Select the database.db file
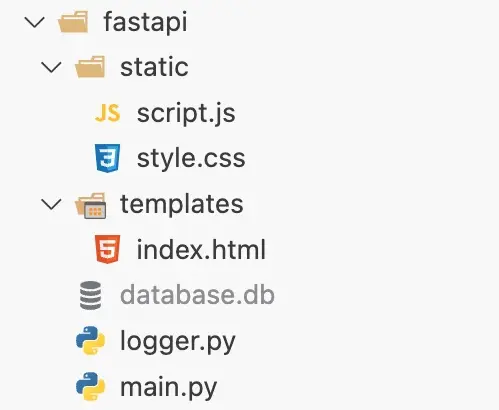 [x=197, y=294]
